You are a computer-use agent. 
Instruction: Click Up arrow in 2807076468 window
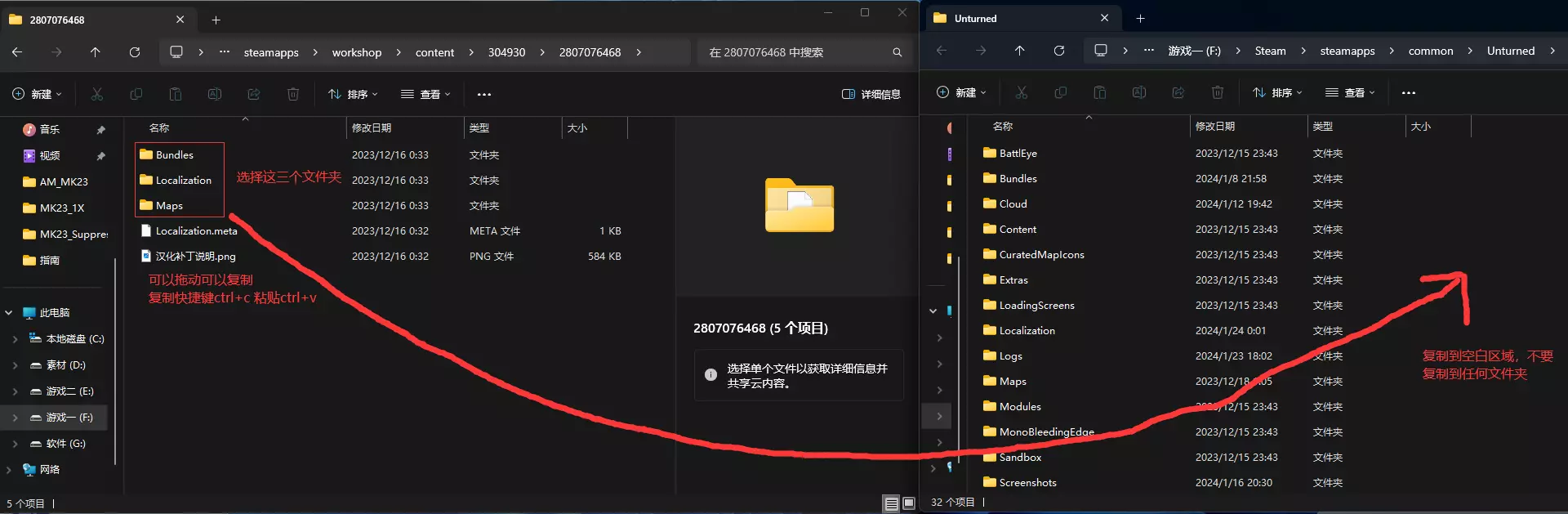[96, 52]
